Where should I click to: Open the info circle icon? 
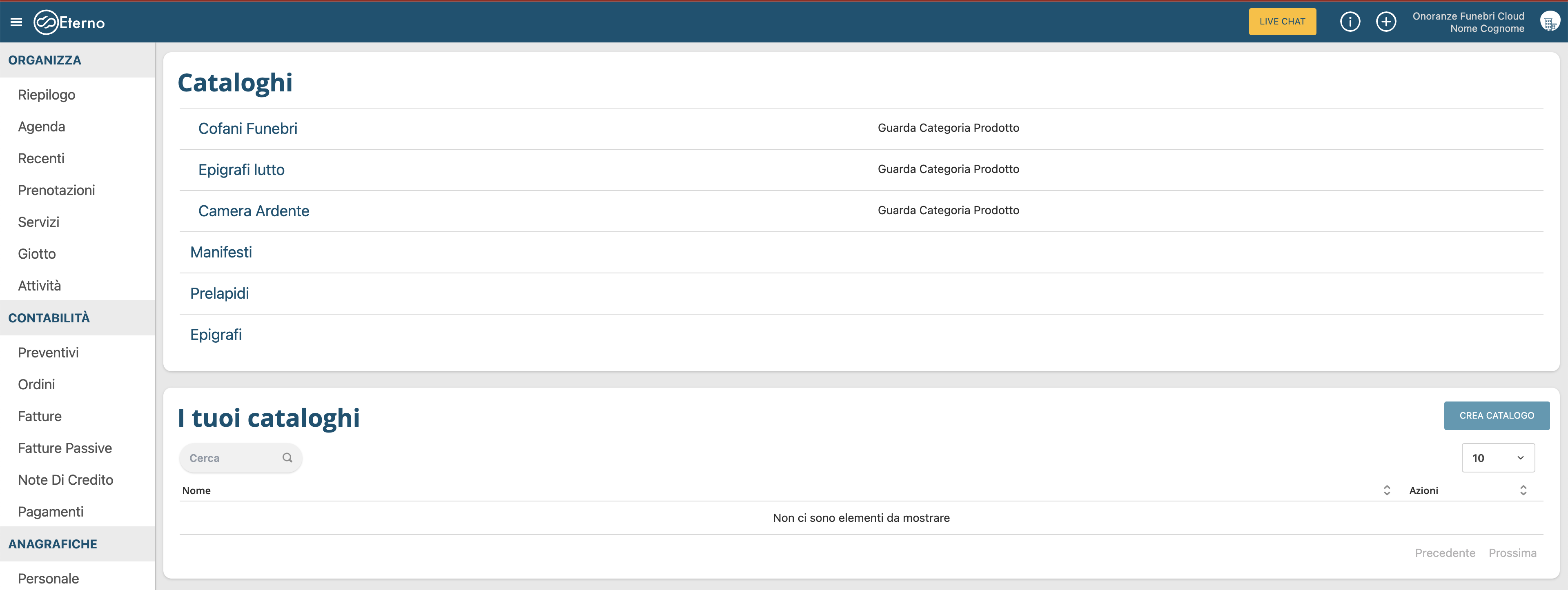click(x=1350, y=22)
